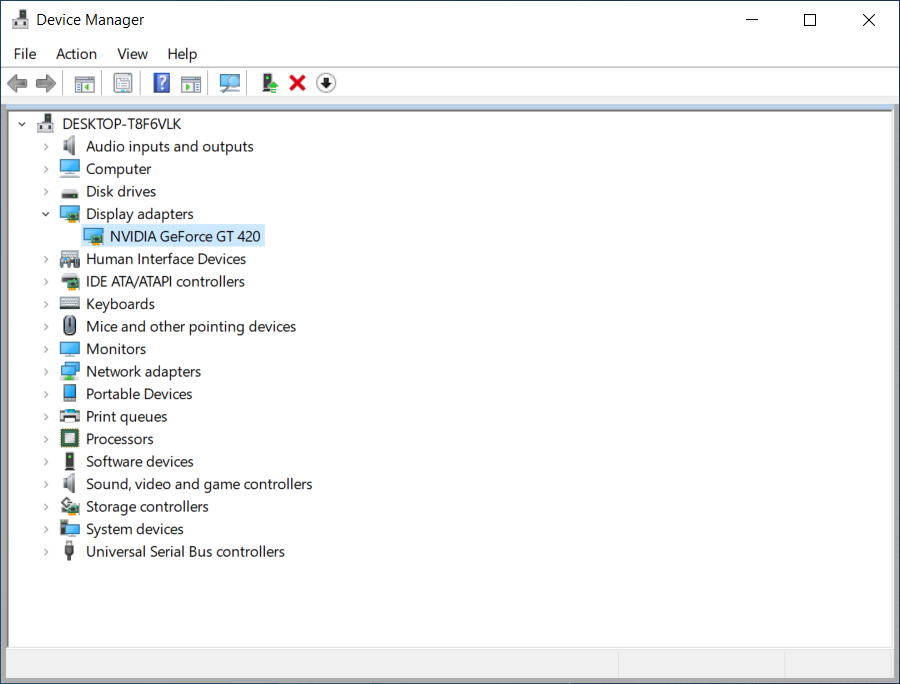Expand Human Interface Devices
Image resolution: width=900 pixels, height=684 pixels.
pos(46,259)
